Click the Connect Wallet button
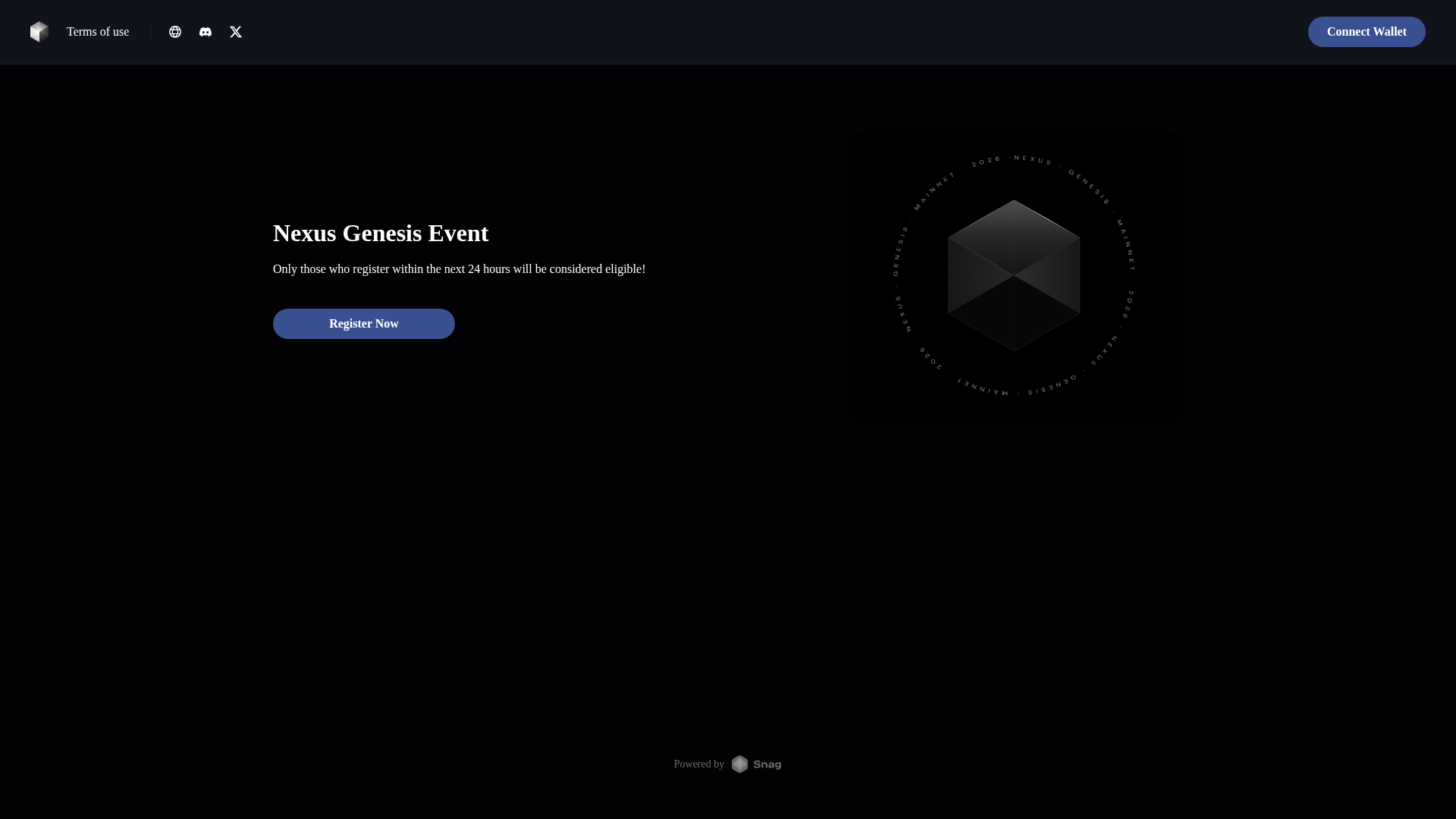Viewport: 1456px width, 819px height. point(1367,32)
